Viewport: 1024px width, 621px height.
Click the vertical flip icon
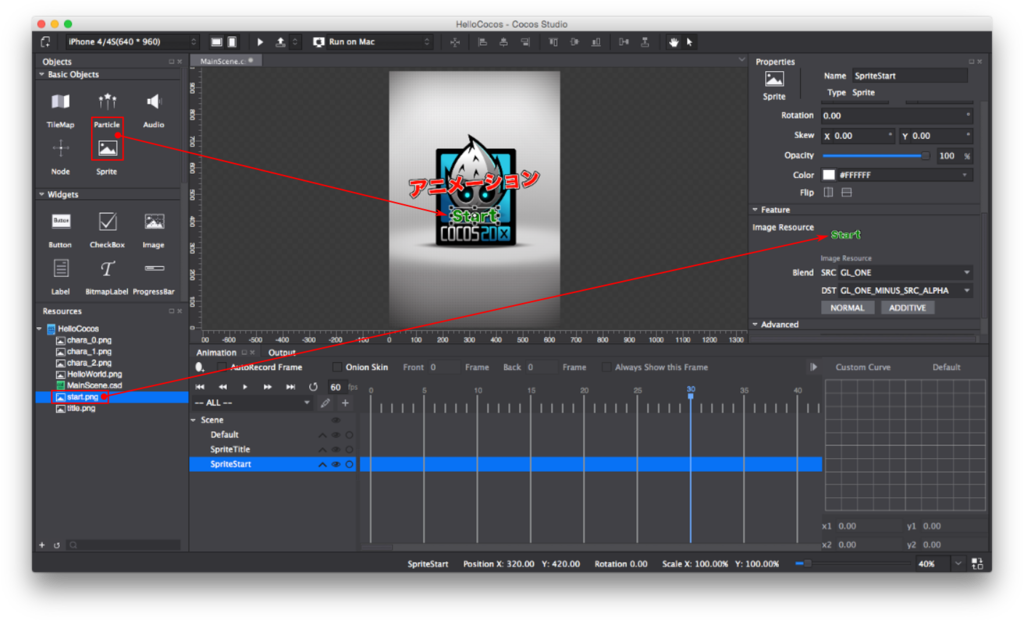coord(846,192)
